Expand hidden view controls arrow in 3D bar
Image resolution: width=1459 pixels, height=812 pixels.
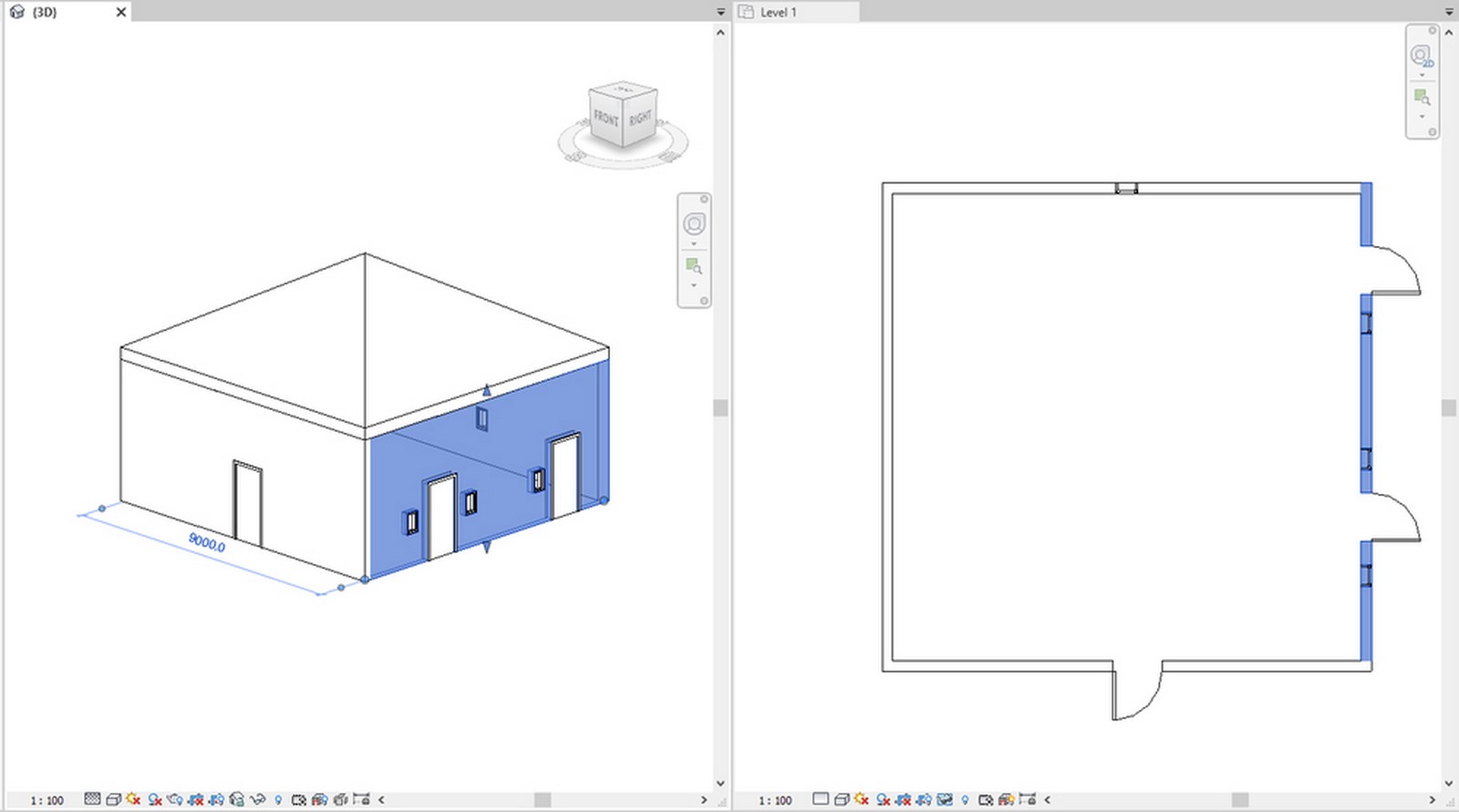click(381, 799)
